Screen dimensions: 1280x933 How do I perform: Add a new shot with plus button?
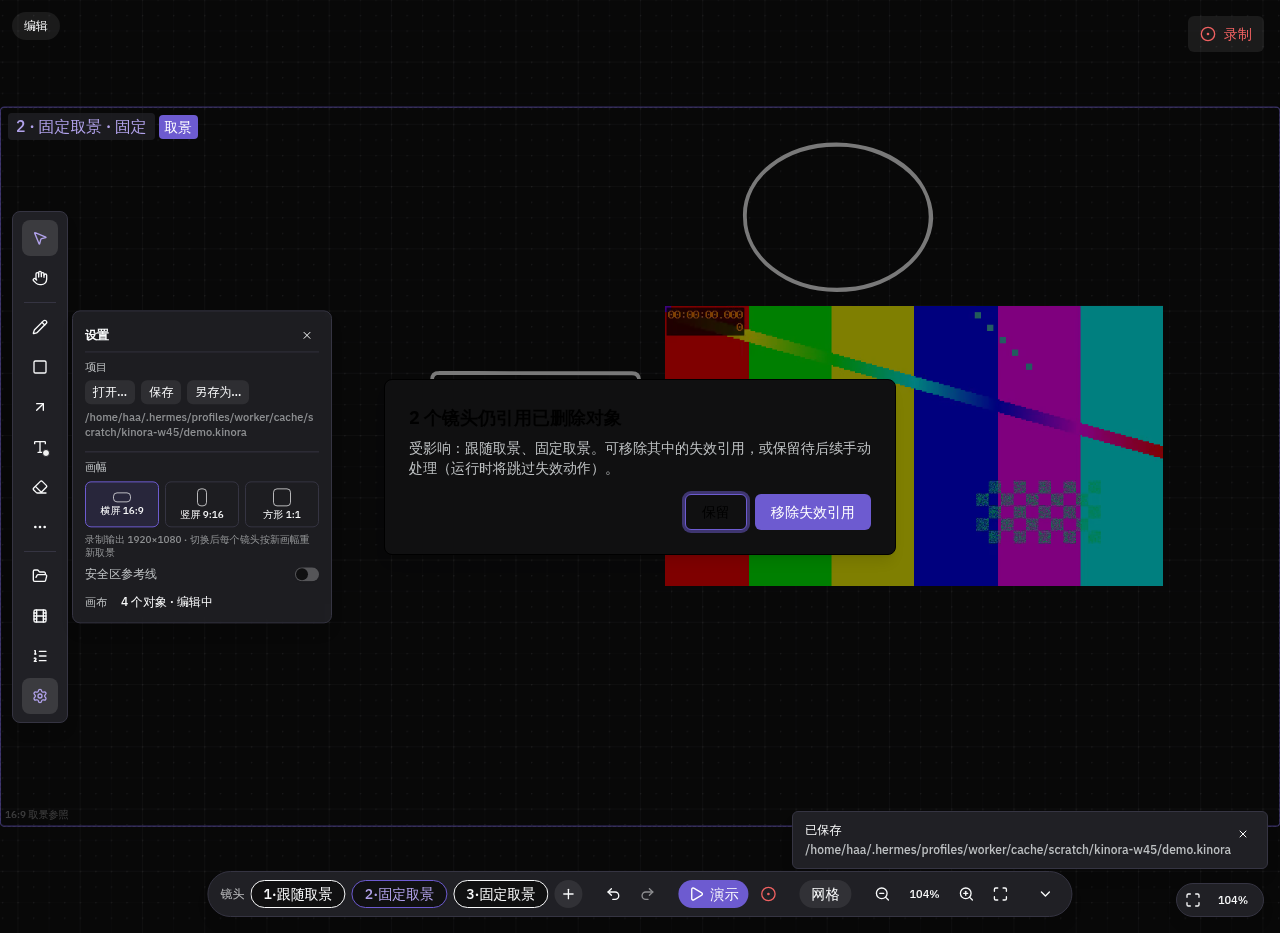point(568,894)
